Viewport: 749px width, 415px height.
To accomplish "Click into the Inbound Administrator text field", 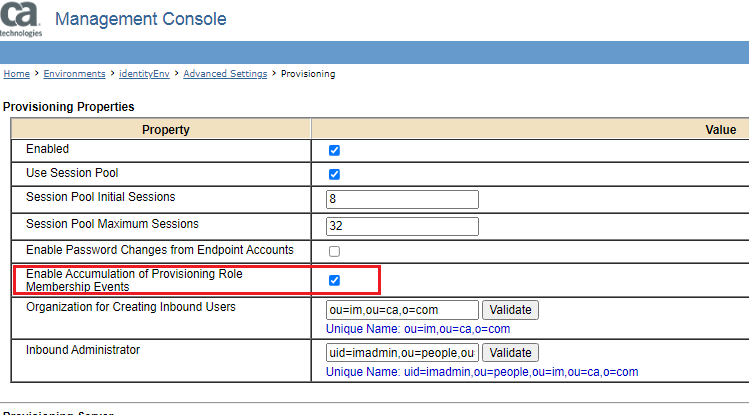I will (402, 353).
